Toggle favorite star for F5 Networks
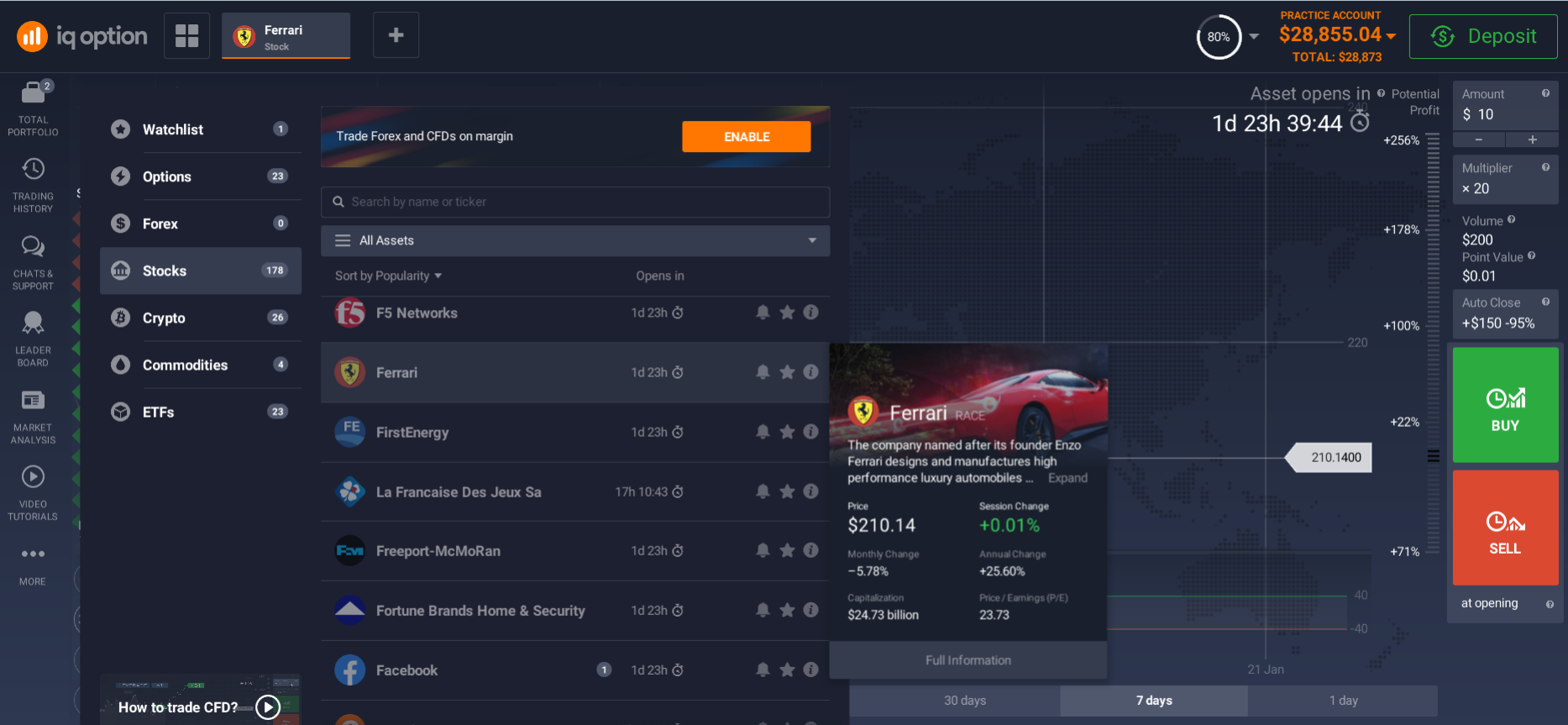Screen dimensions: 1568x725 click(x=787, y=313)
